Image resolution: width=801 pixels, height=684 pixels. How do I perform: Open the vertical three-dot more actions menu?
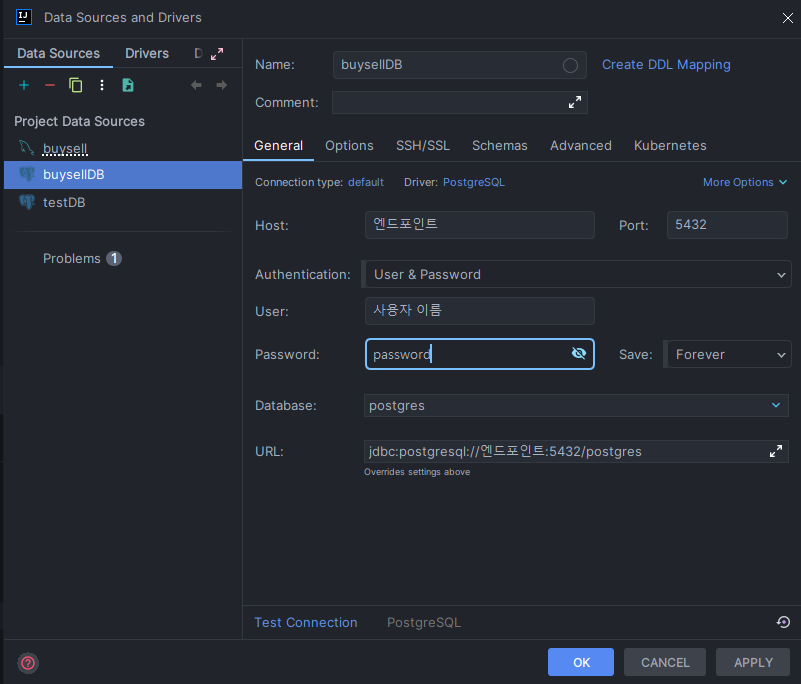(102, 85)
